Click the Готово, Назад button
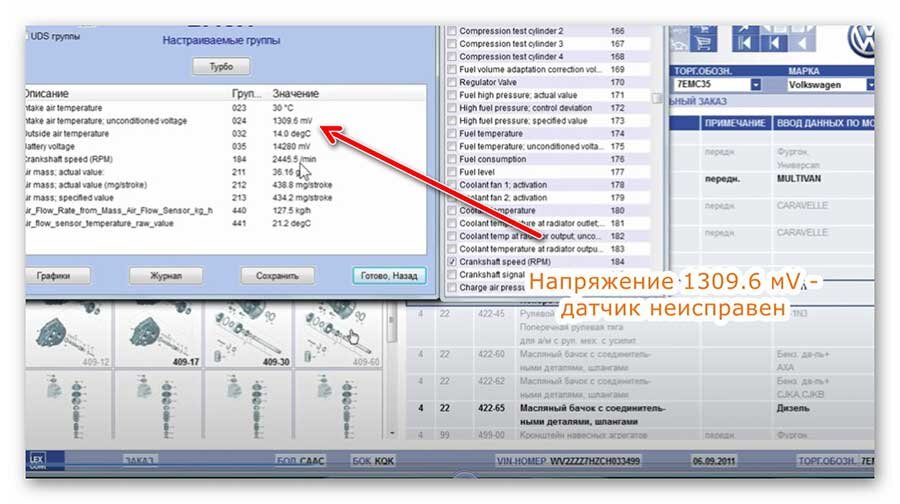The width and height of the screenshot is (900, 504). pos(389,276)
